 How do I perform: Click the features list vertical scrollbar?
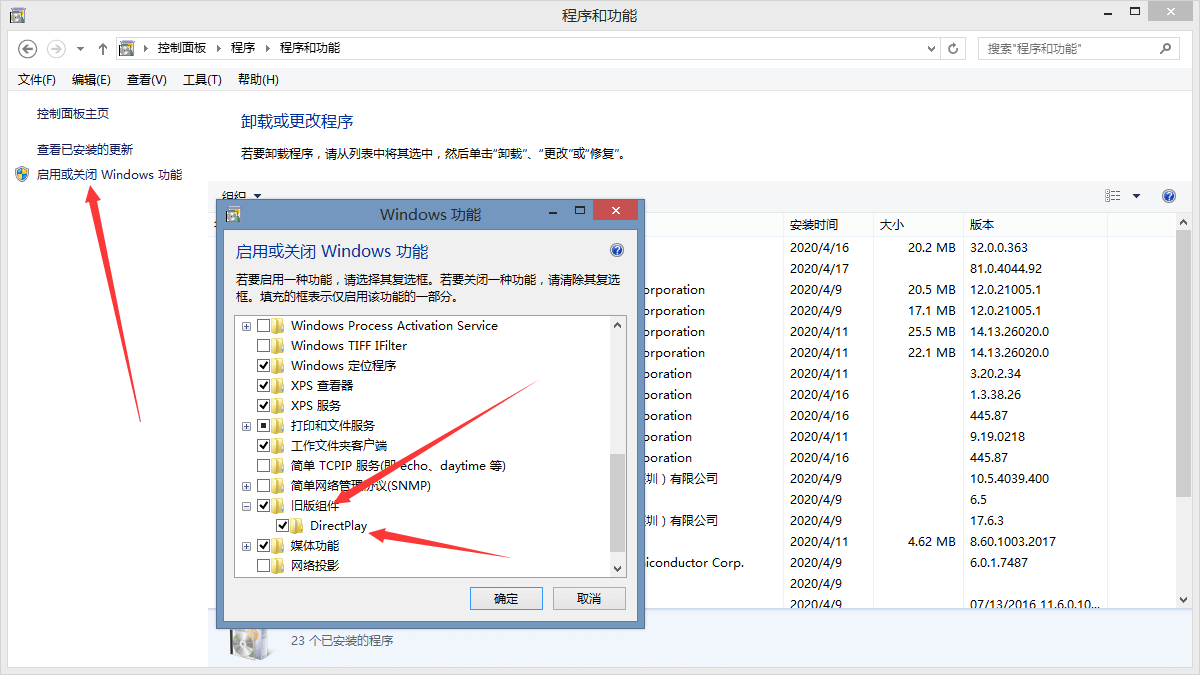(x=617, y=500)
